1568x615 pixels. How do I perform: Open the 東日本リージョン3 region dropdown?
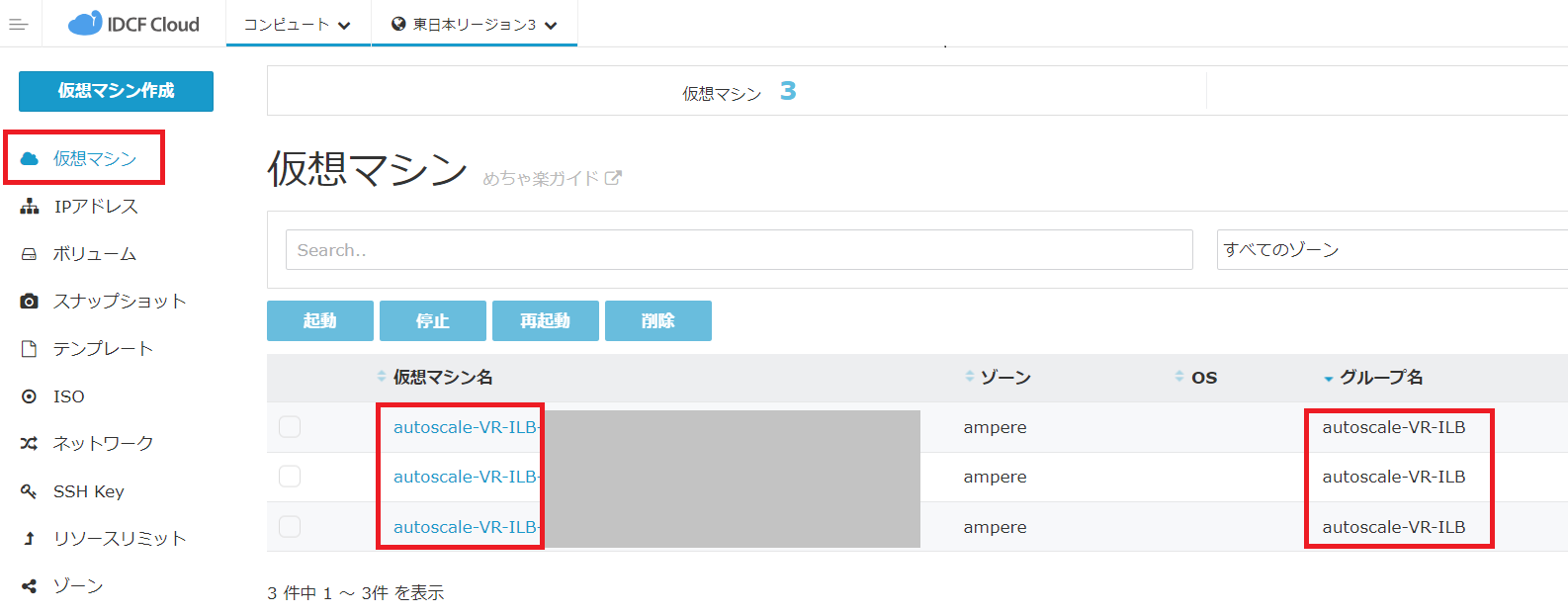coord(475,25)
